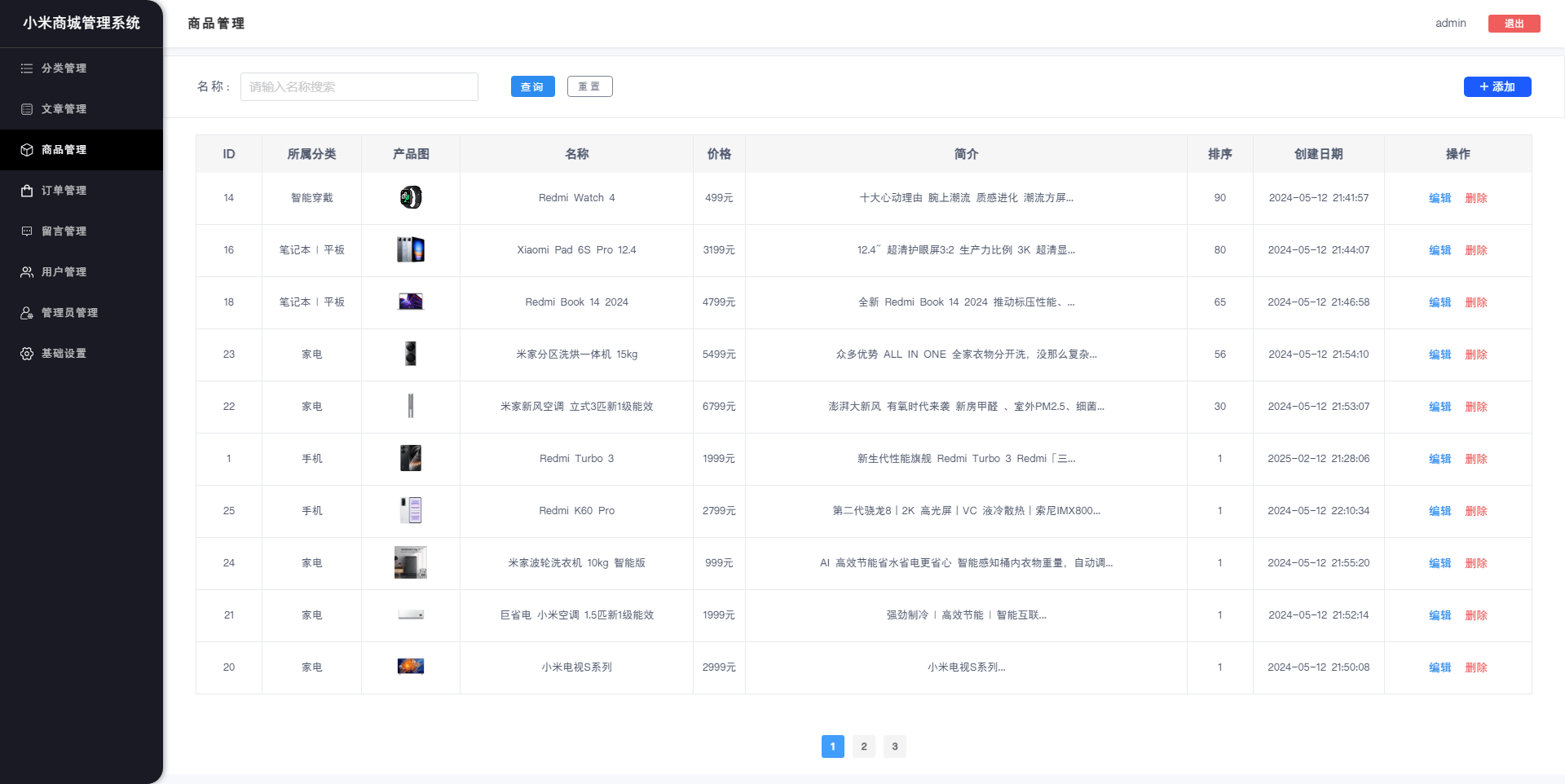Viewport: 1565px width, 784px height.
Task: Click the 文章管理 document icon in sidebar
Action: 27,109
